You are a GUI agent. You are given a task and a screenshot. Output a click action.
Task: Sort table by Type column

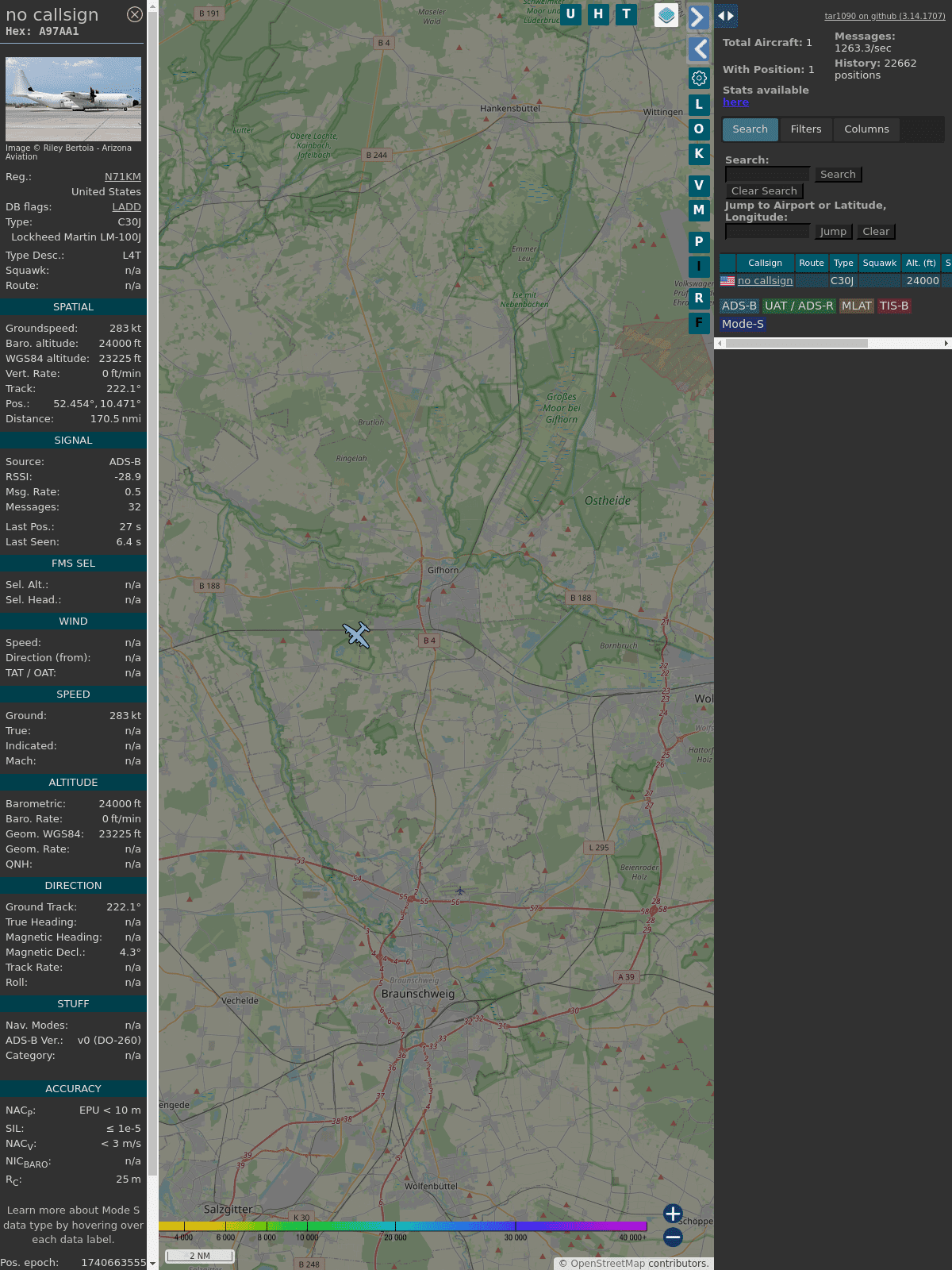[x=843, y=263]
